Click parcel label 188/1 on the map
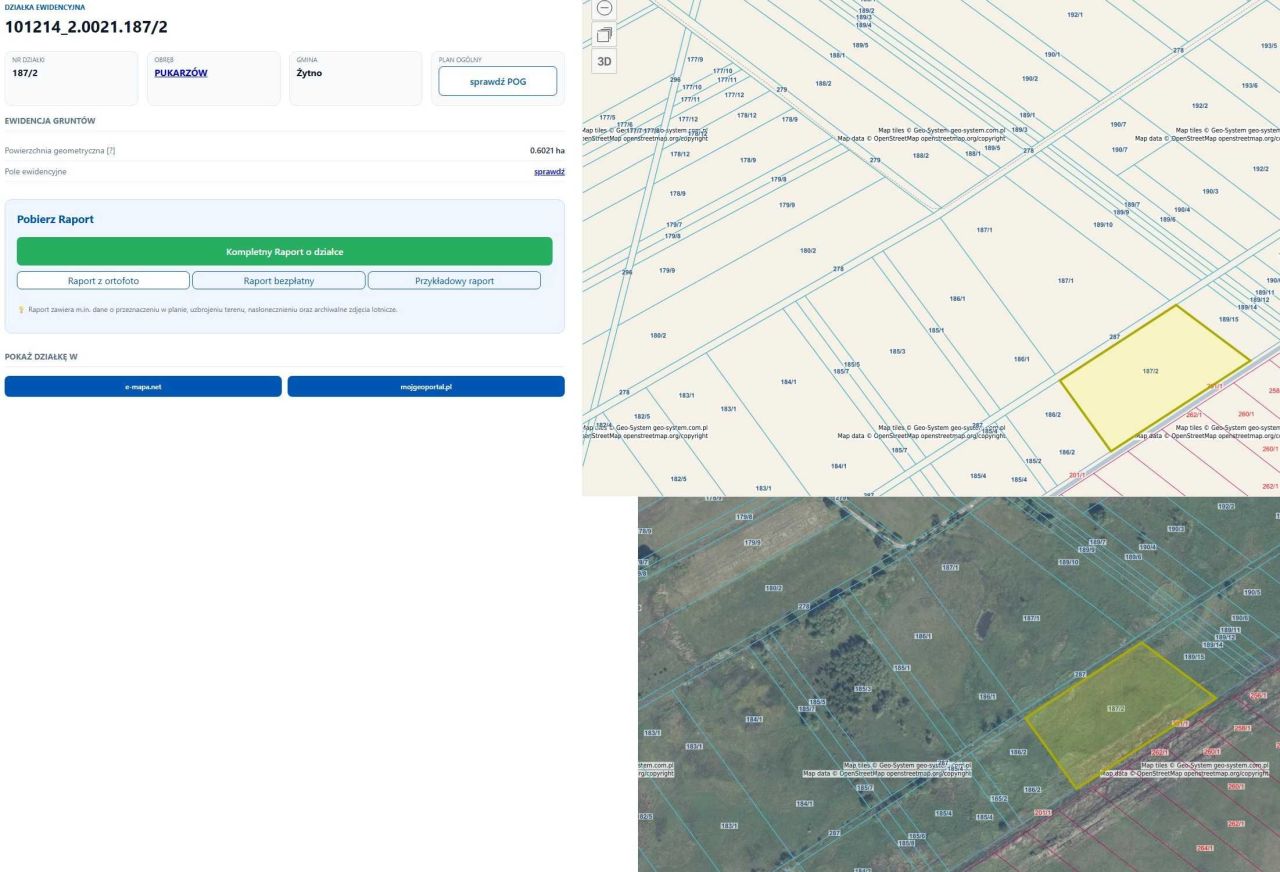Viewport: 1280px width, 872px height. (x=838, y=56)
